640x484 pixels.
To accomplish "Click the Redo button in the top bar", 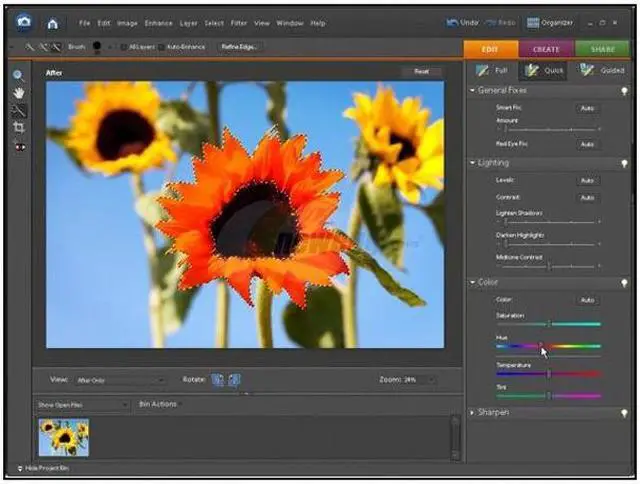I will (x=500, y=23).
